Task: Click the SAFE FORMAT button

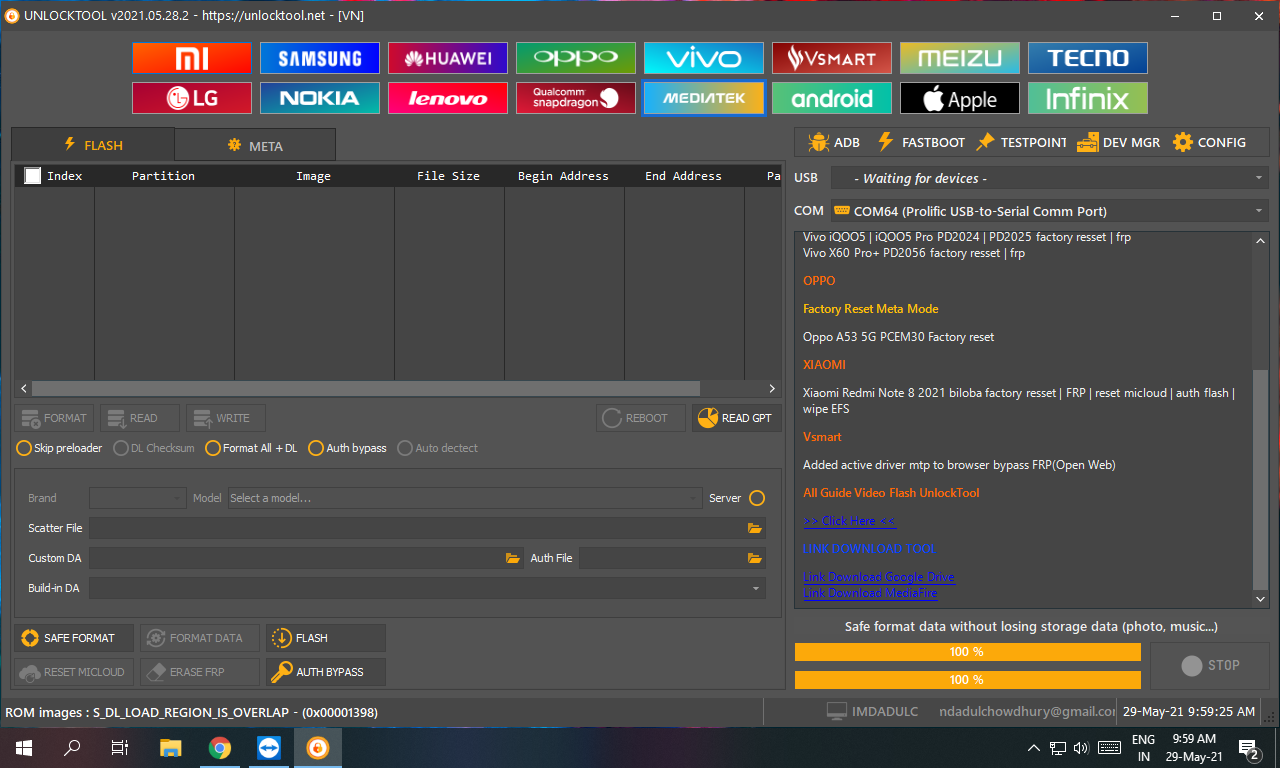Action: (x=73, y=638)
